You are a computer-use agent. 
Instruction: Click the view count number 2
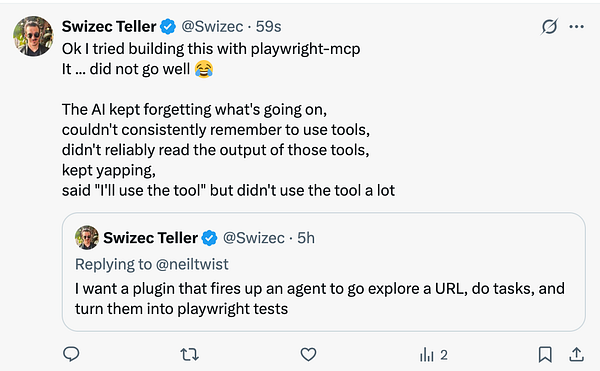[443, 355]
